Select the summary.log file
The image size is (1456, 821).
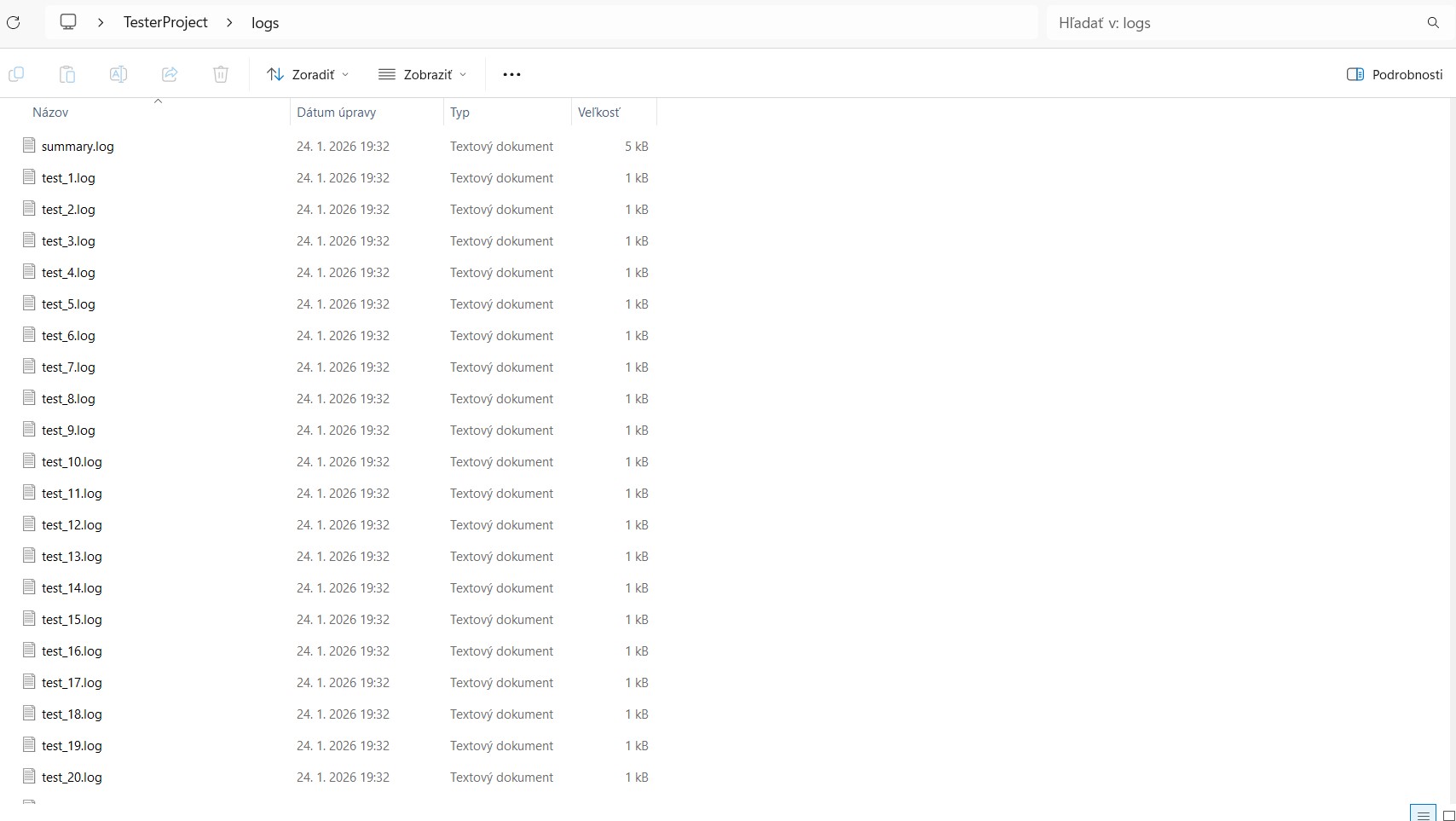point(78,147)
